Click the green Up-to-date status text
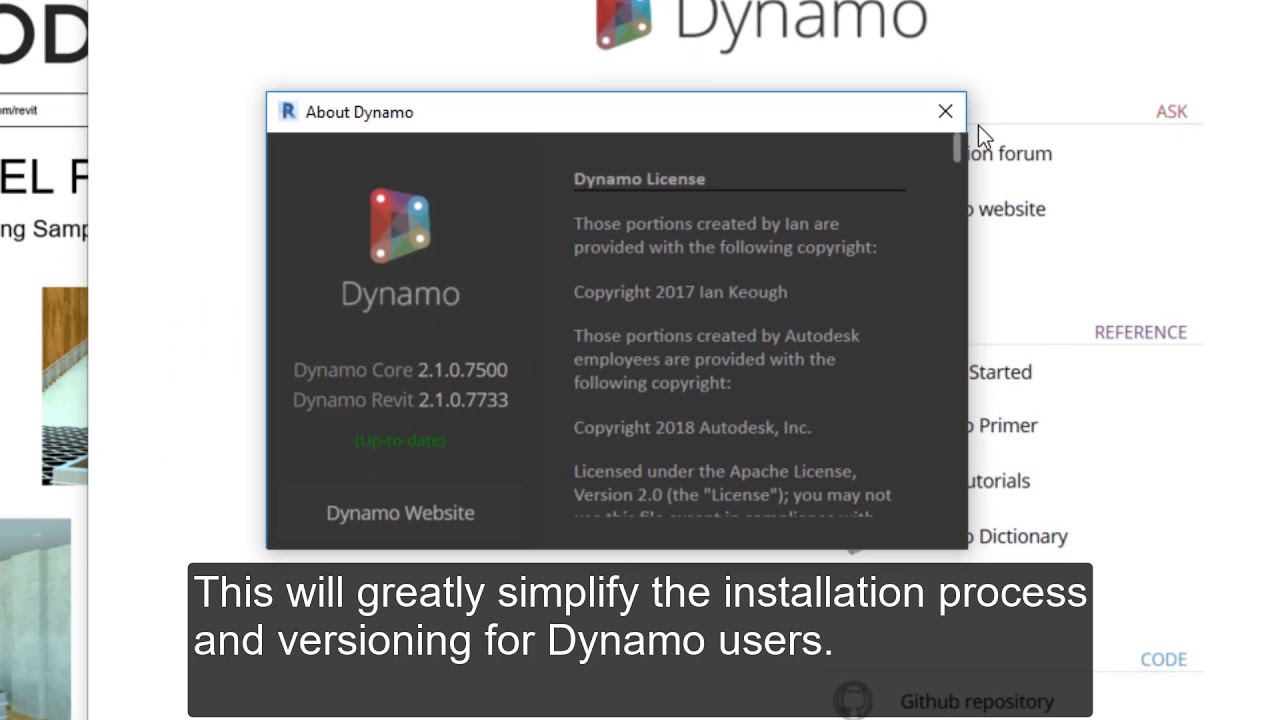The width and height of the screenshot is (1280, 720). pyautogui.click(x=400, y=440)
